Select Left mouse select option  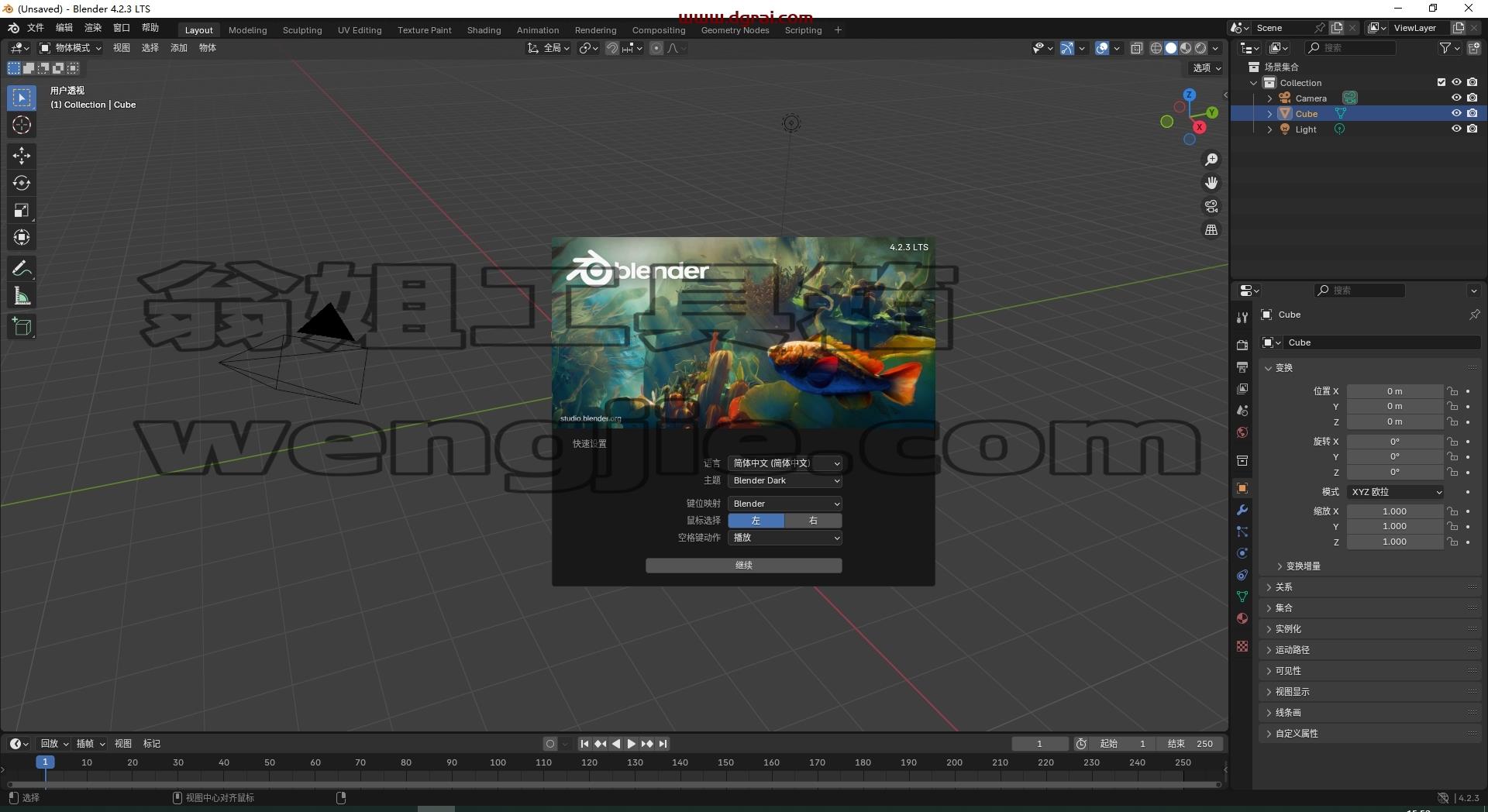(x=756, y=521)
